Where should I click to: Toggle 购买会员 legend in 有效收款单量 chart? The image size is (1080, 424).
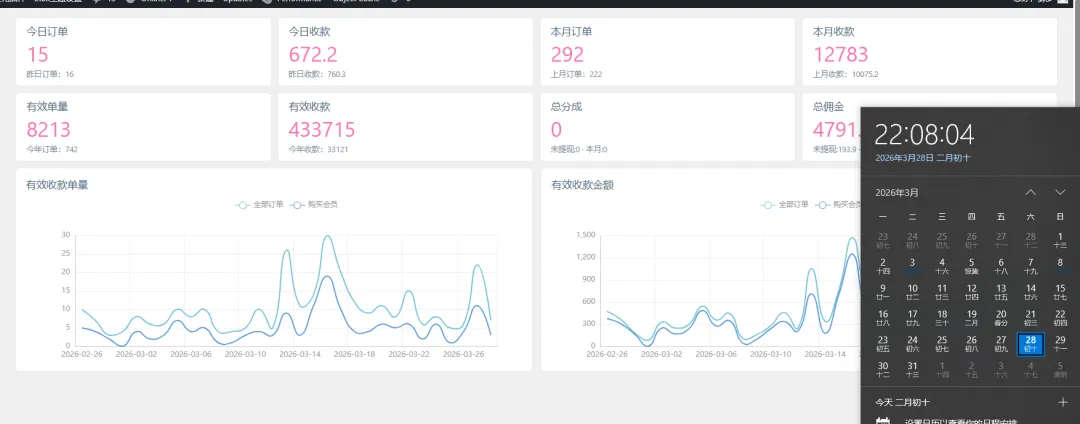[314, 204]
